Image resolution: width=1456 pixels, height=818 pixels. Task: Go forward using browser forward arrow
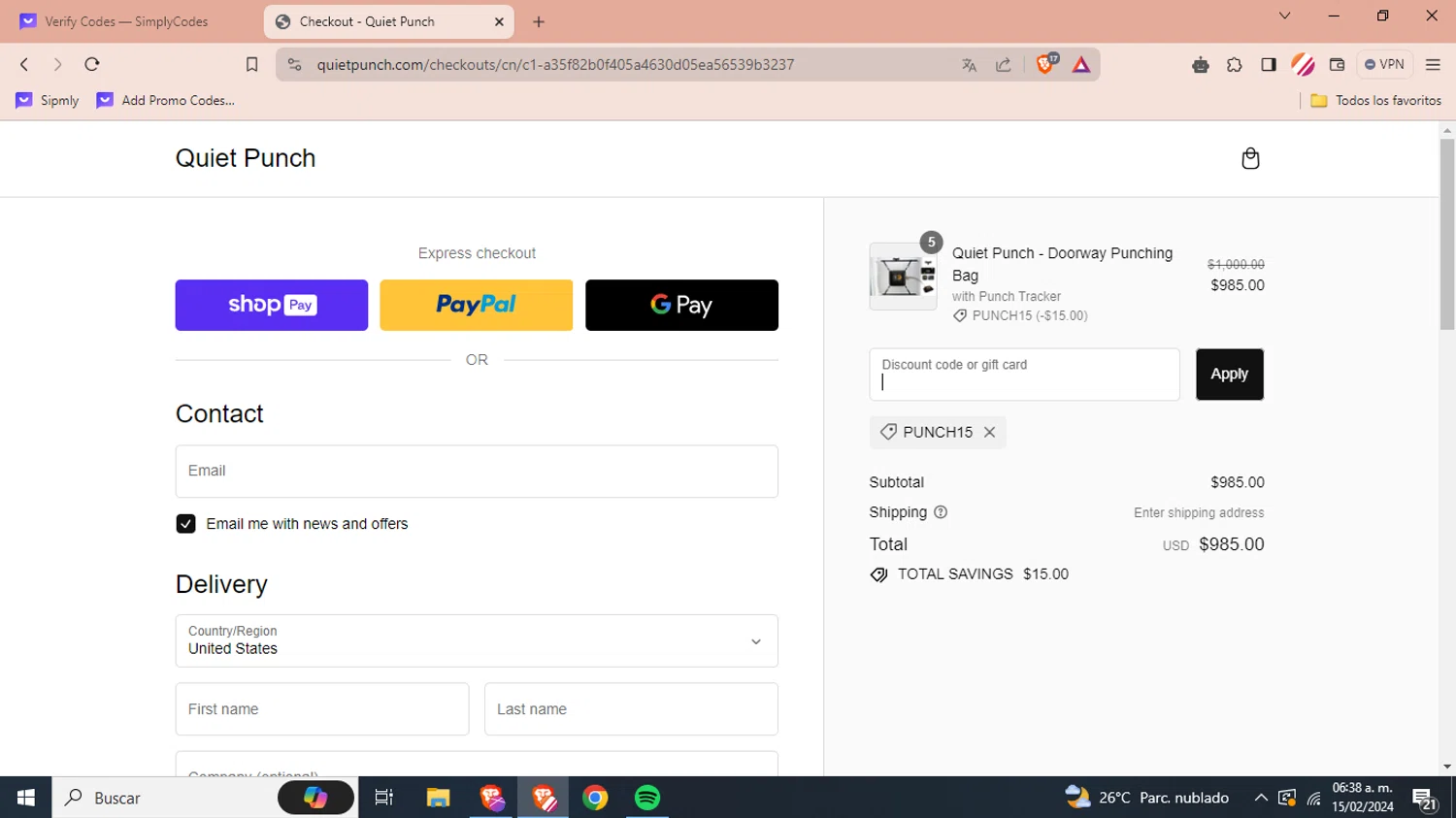tap(57, 64)
